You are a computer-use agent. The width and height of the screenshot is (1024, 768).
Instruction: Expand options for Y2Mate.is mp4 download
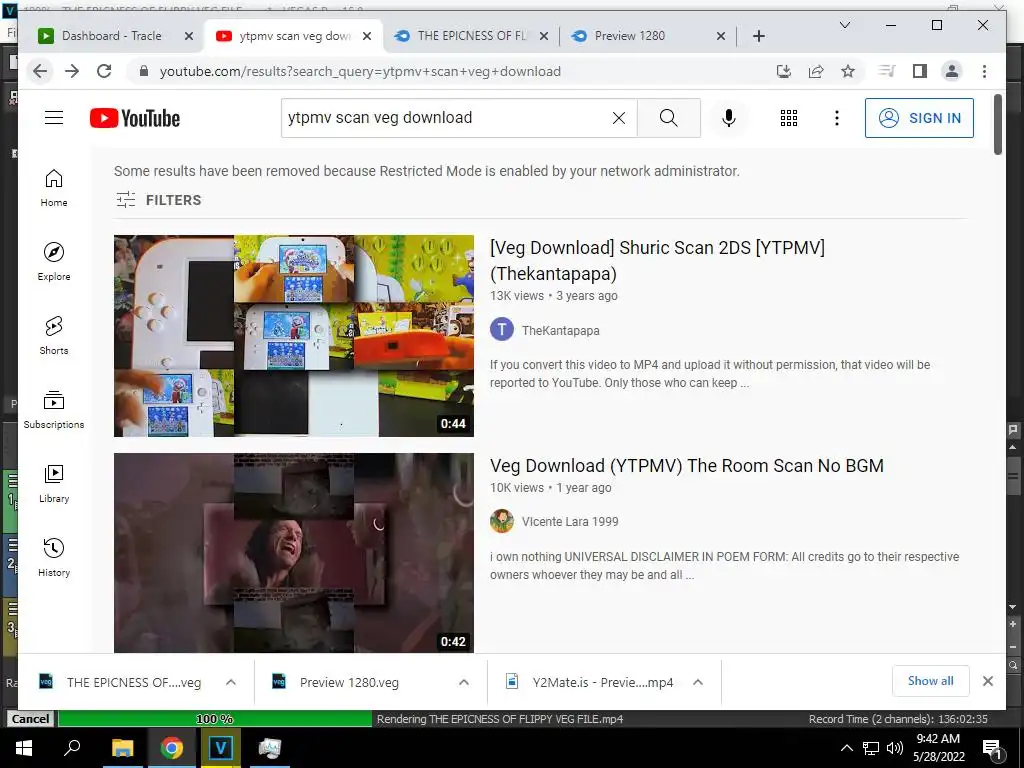(697, 682)
